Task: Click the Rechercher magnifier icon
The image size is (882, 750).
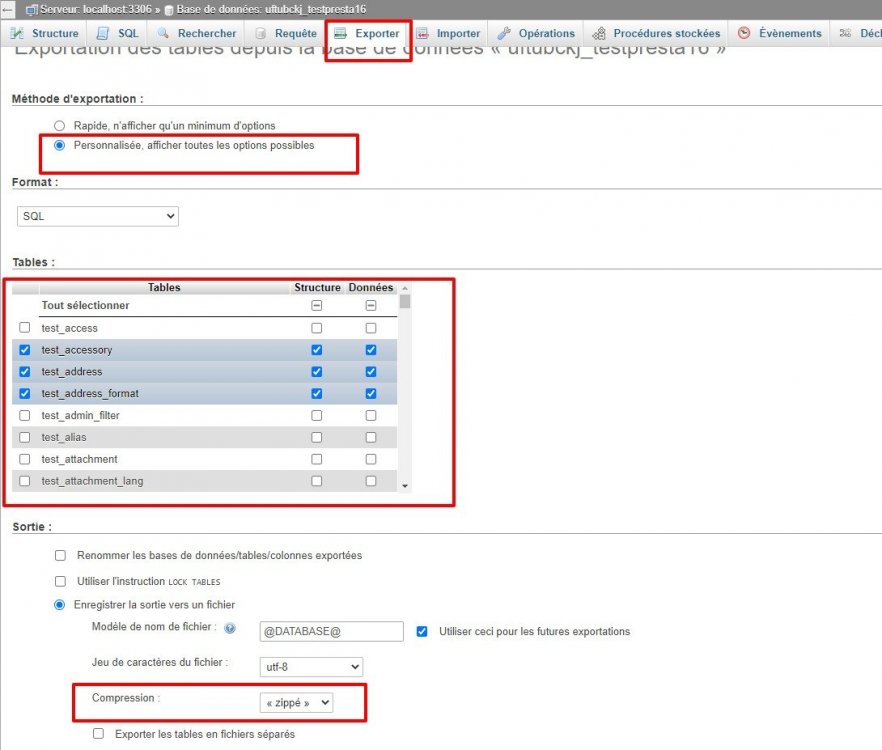Action: point(164,32)
